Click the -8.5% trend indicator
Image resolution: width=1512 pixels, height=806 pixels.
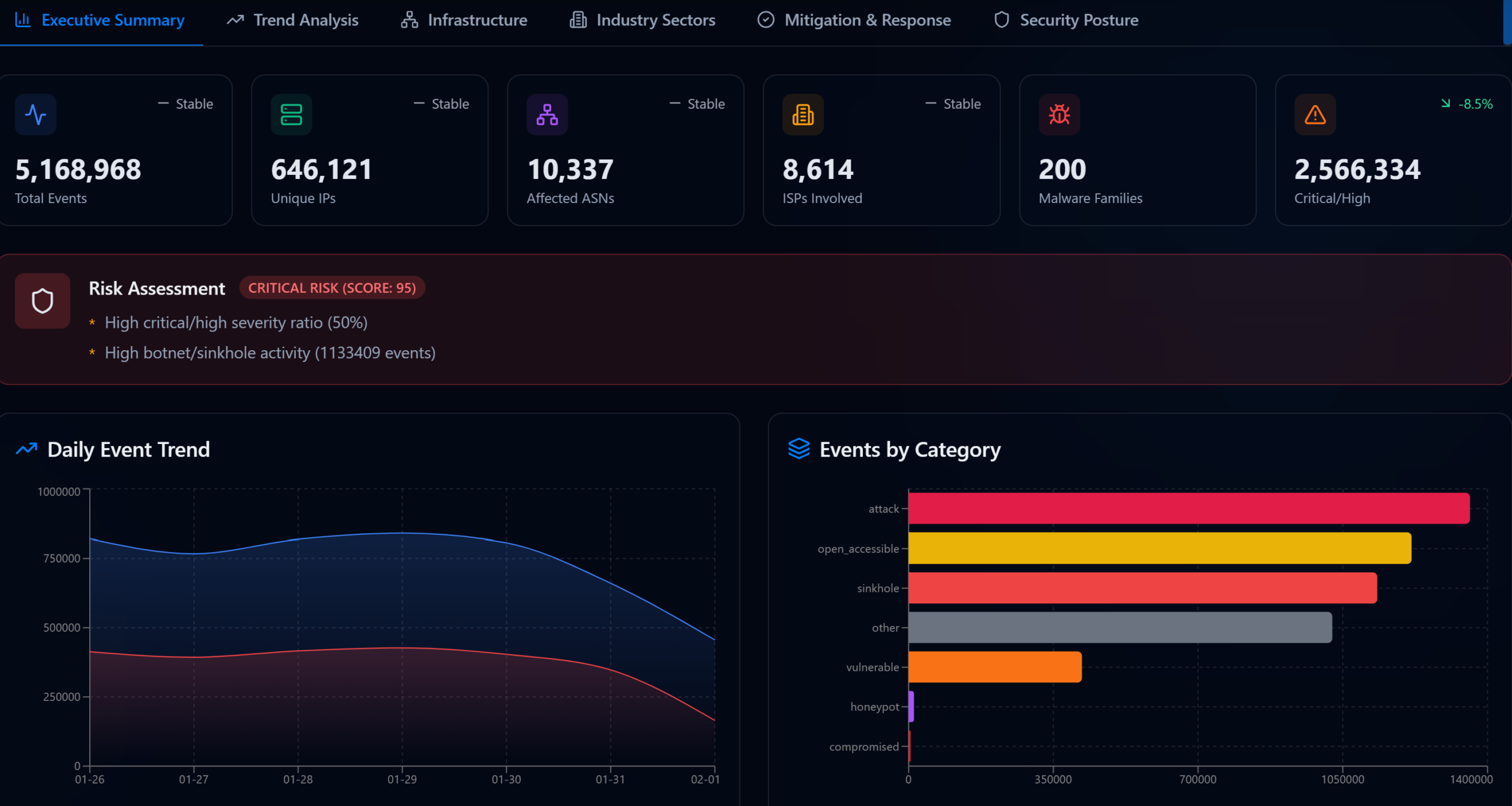(1467, 104)
